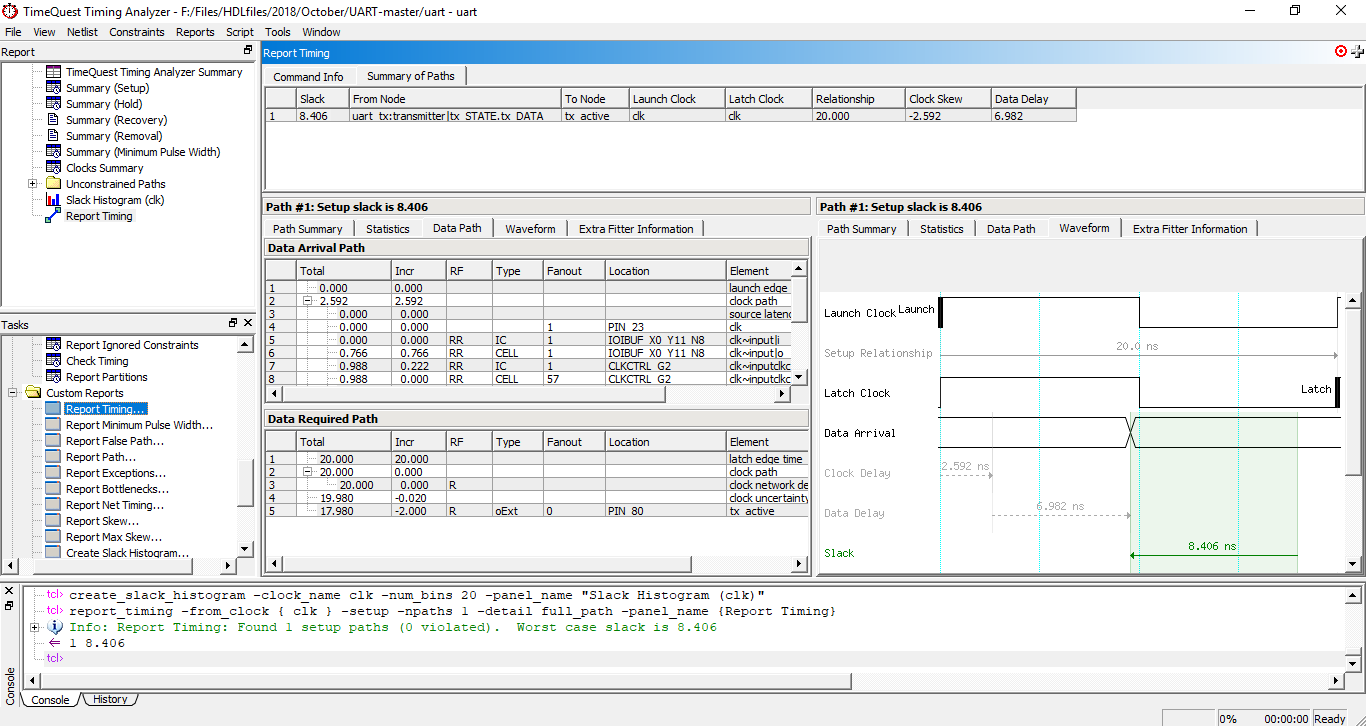Open Summary (Recovery) document icon
Screen dimensions: 1366x726
click(54, 120)
